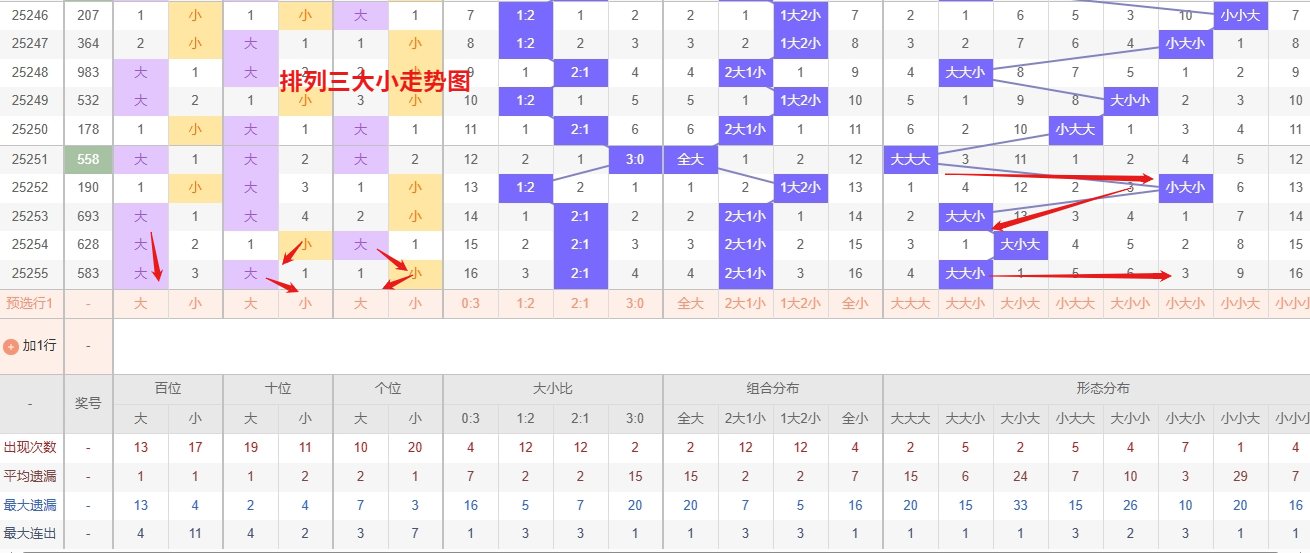1310x553 pixels.
Task: Pick 1:2 ratio in 预选行1 row
Action: pos(525,303)
